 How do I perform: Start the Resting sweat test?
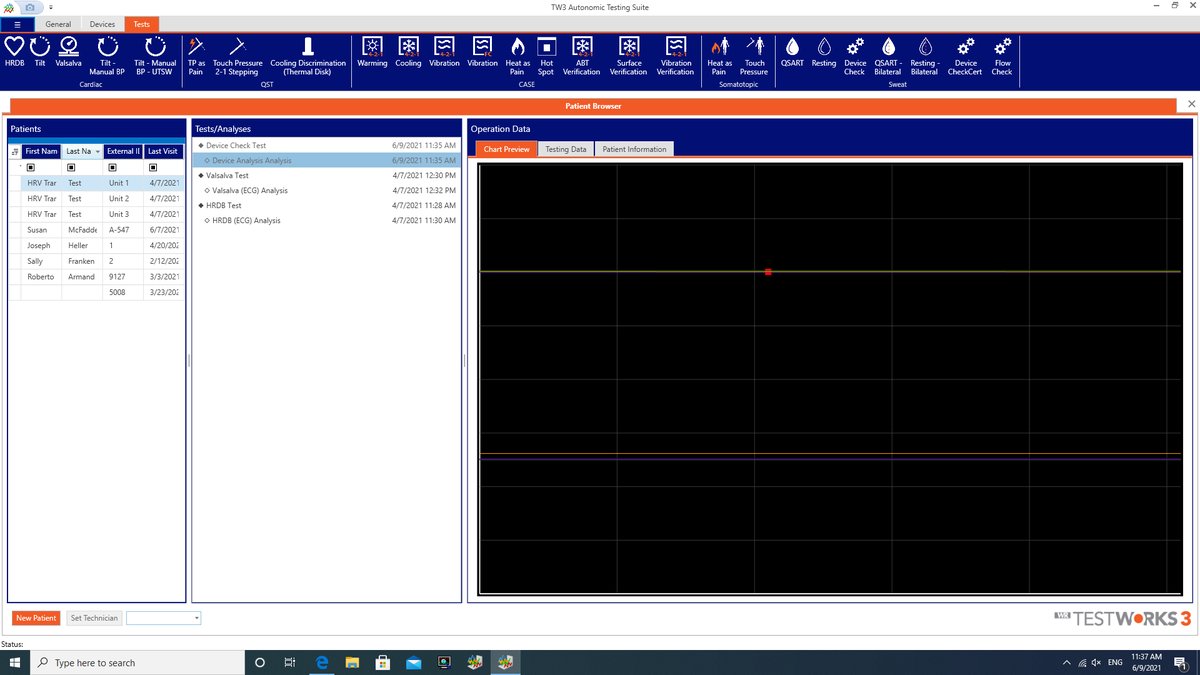pos(824,53)
